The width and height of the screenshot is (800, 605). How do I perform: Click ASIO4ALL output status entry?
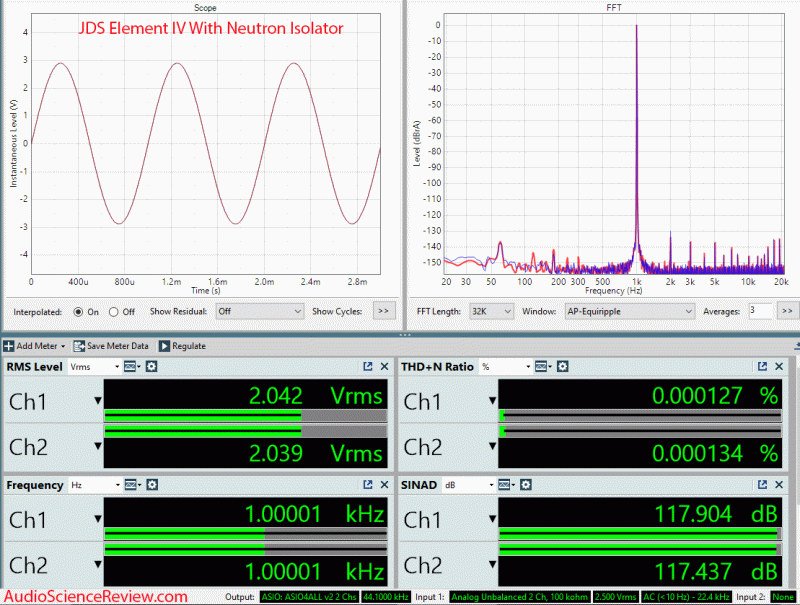pyautogui.click(x=309, y=597)
